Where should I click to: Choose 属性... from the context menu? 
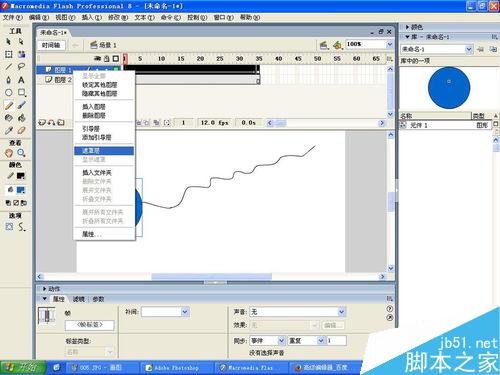pos(104,234)
